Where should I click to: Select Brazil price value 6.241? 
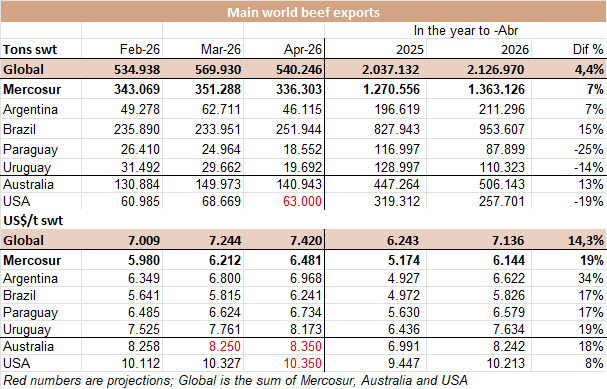pos(306,295)
